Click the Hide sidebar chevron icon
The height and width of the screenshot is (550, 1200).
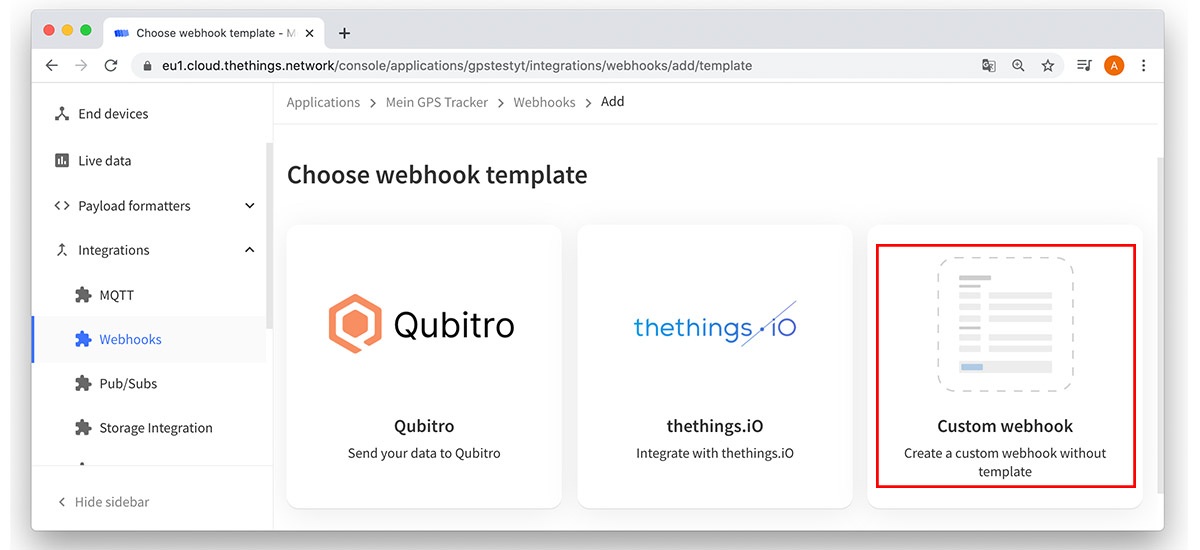pos(61,501)
